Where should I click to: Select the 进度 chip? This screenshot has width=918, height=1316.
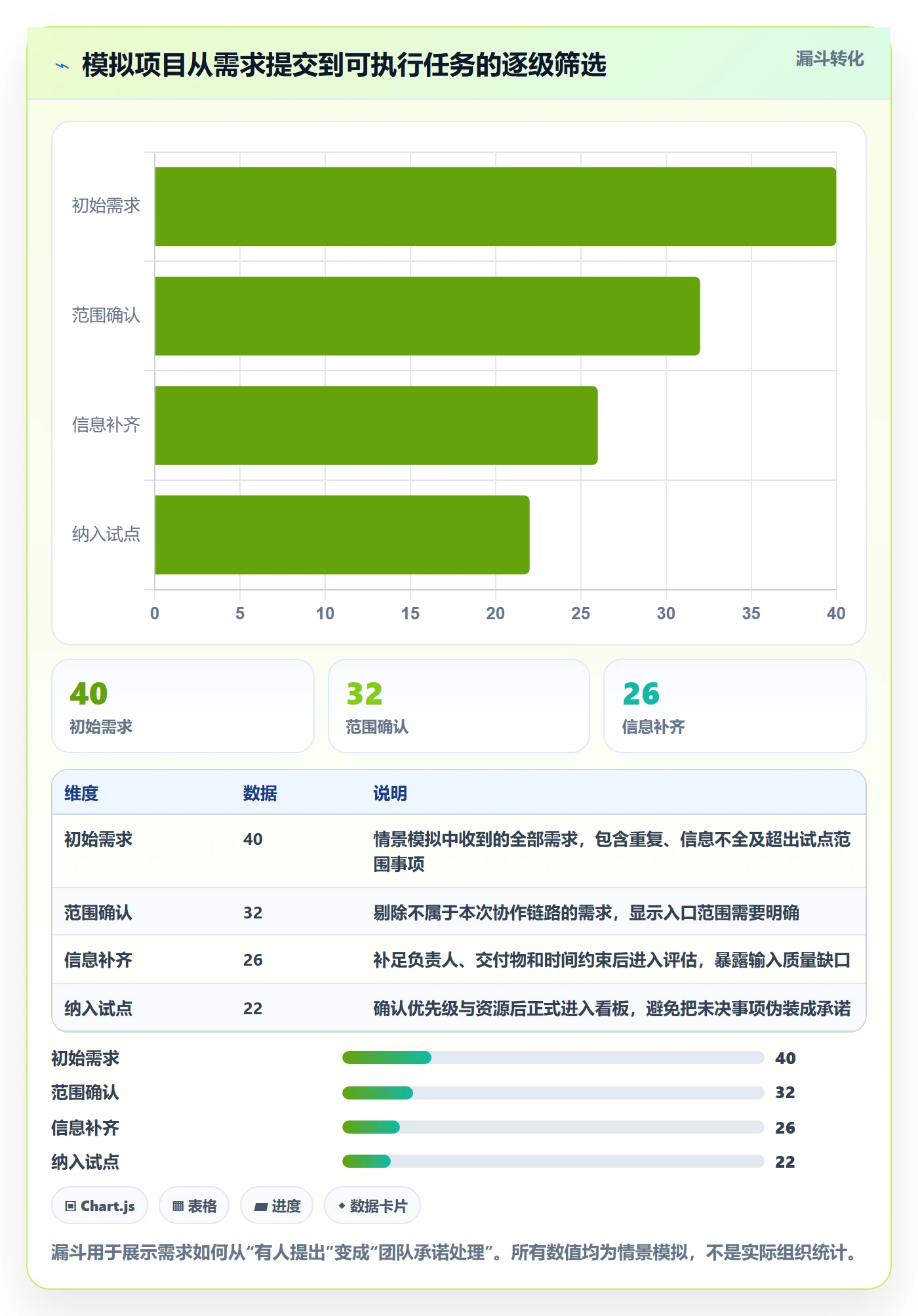(277, 1206)
